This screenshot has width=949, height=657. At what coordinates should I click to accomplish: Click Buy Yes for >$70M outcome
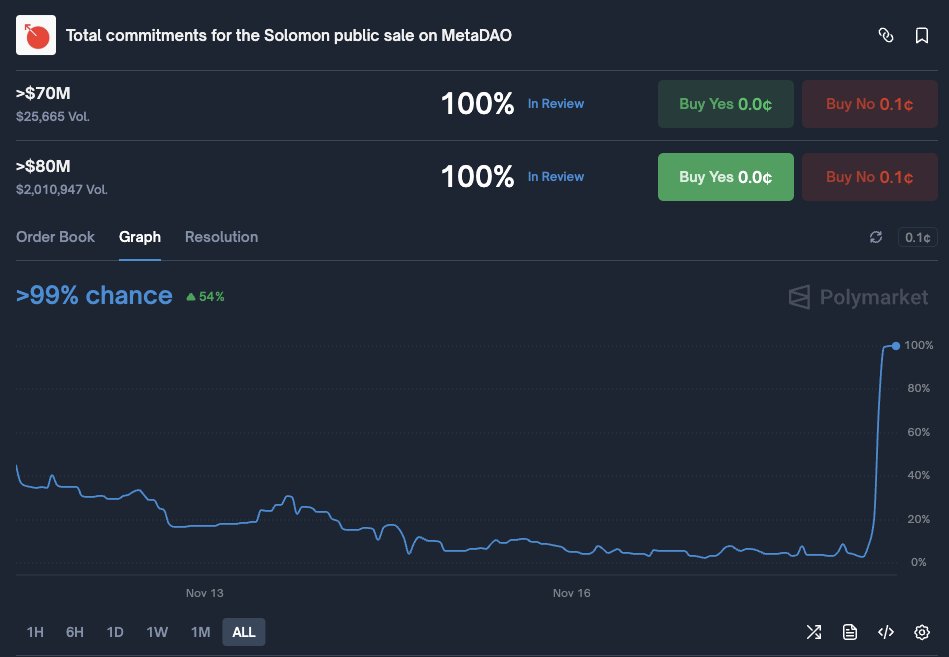tap(726, 104)
